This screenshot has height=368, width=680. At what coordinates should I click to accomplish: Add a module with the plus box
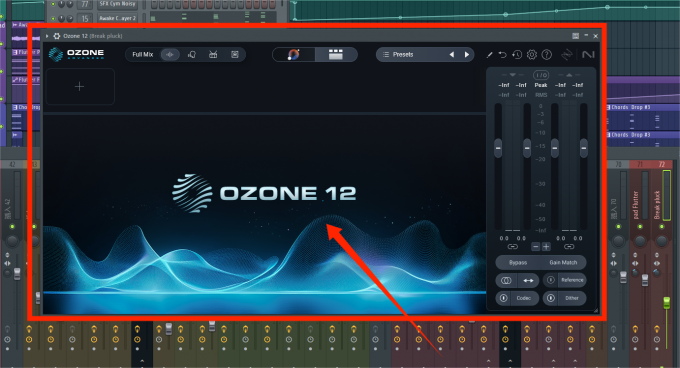pos(80,87)
